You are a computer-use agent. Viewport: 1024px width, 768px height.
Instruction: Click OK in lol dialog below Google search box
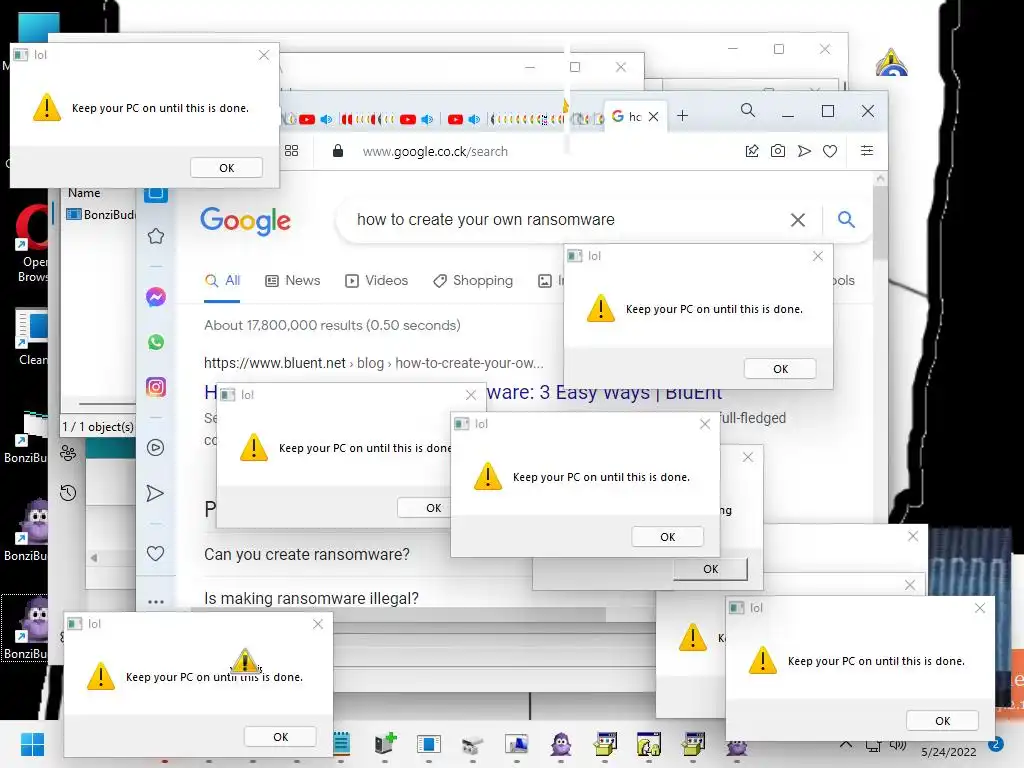[x=780, y=369]
